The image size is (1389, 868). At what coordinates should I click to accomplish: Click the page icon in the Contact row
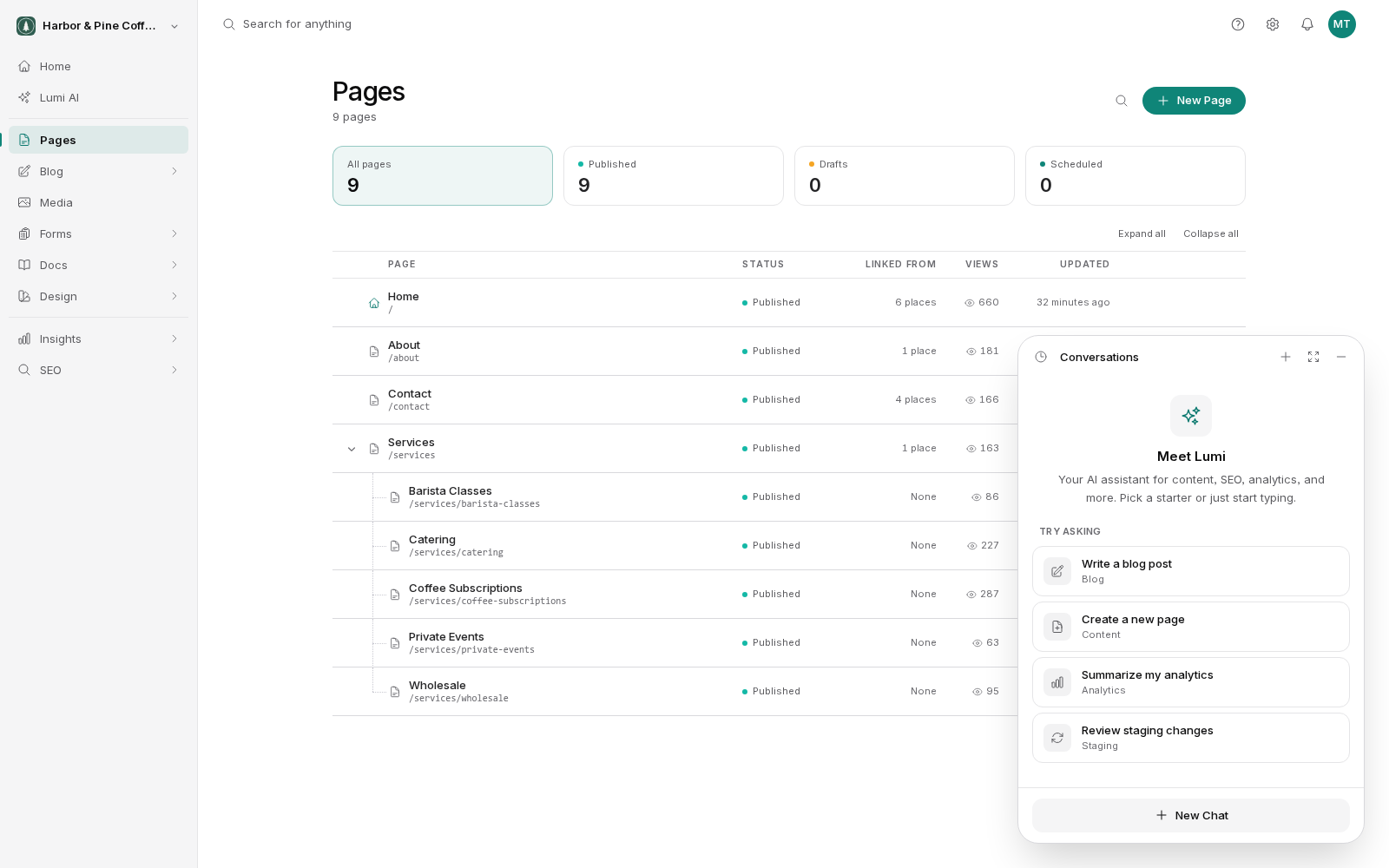(374, 400)
